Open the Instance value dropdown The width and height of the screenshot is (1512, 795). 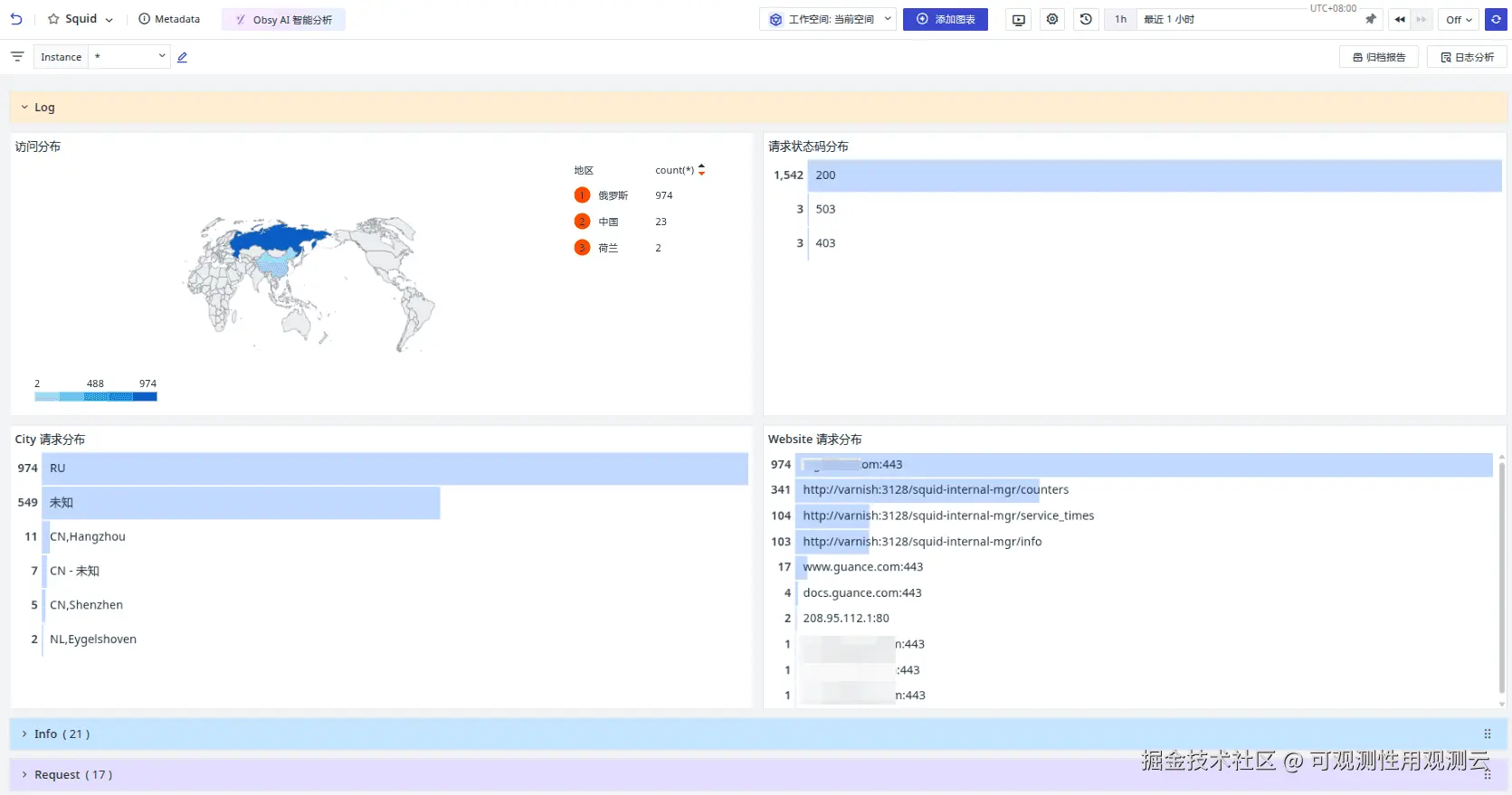(129, 57)
